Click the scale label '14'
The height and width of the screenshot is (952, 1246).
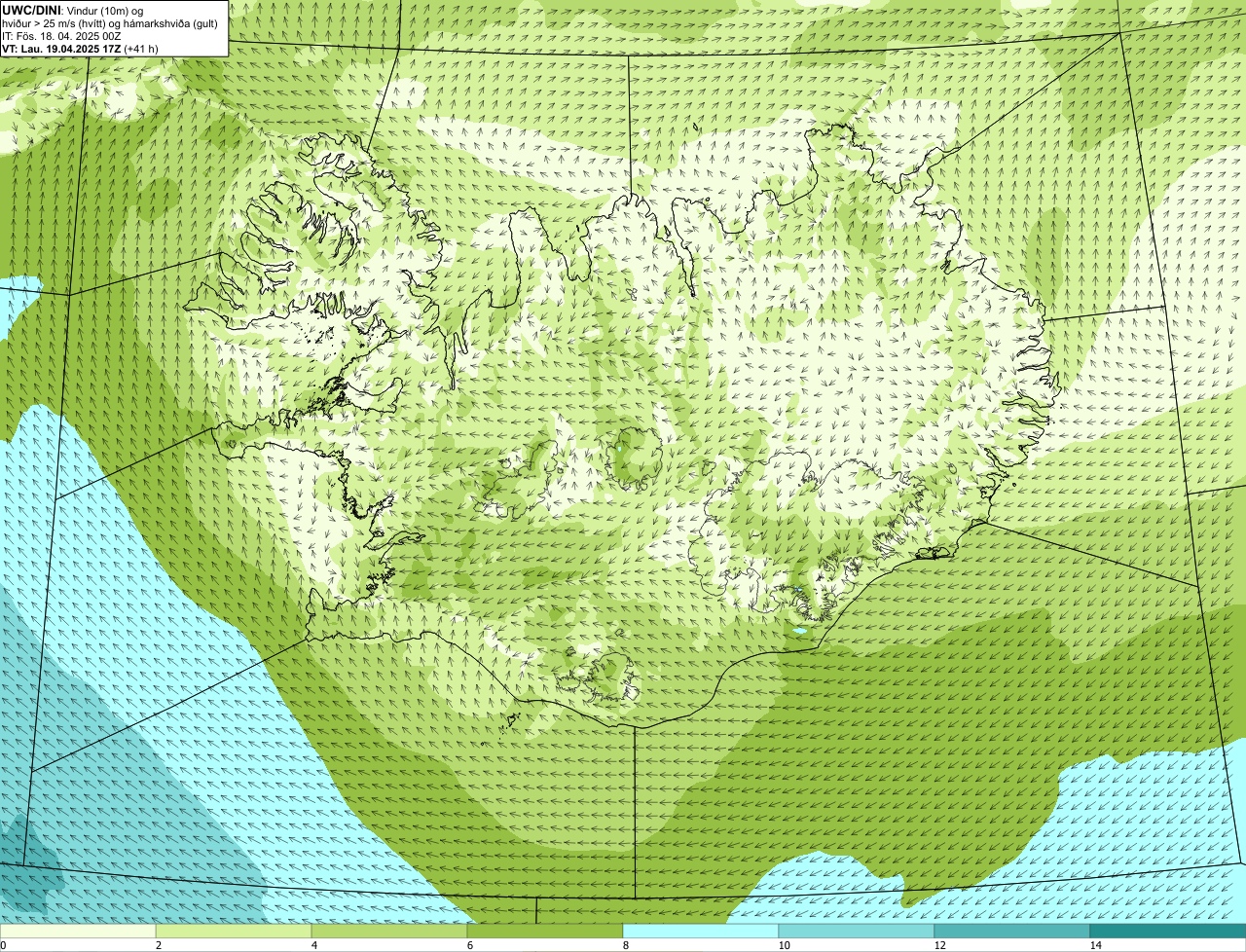click(1095, 945)
